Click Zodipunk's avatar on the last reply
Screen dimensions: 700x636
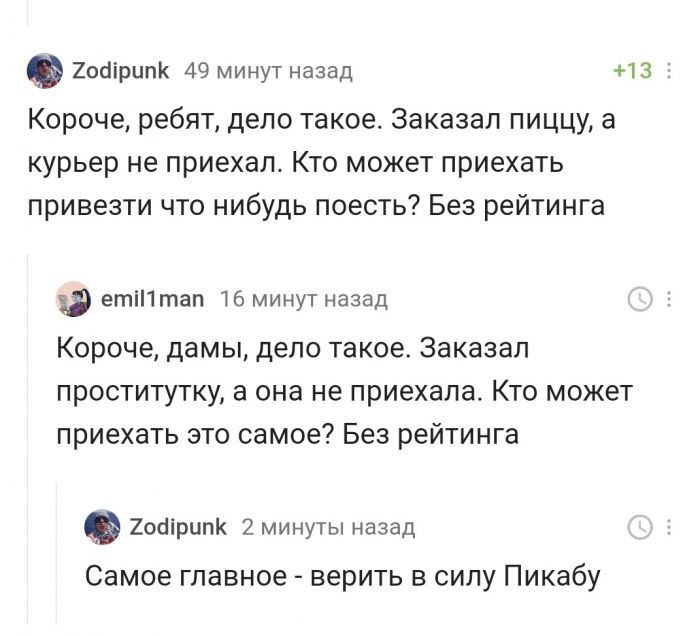click(102, 526)
